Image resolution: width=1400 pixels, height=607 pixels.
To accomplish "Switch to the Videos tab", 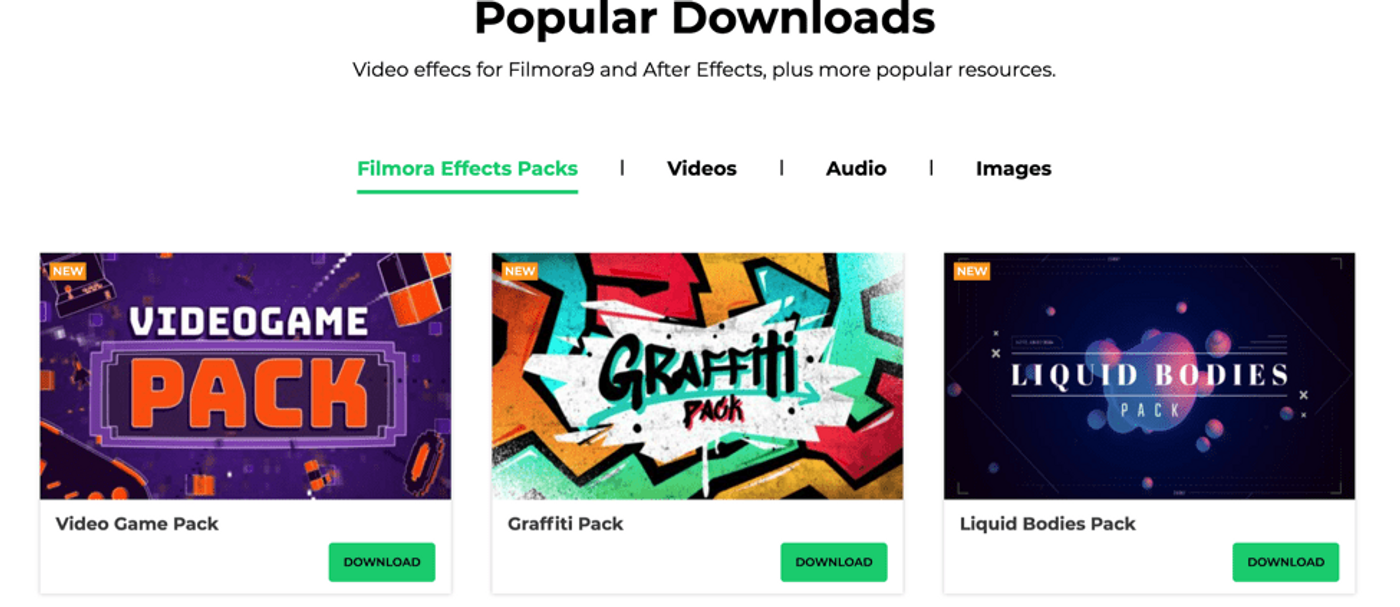I will (702, 169).
